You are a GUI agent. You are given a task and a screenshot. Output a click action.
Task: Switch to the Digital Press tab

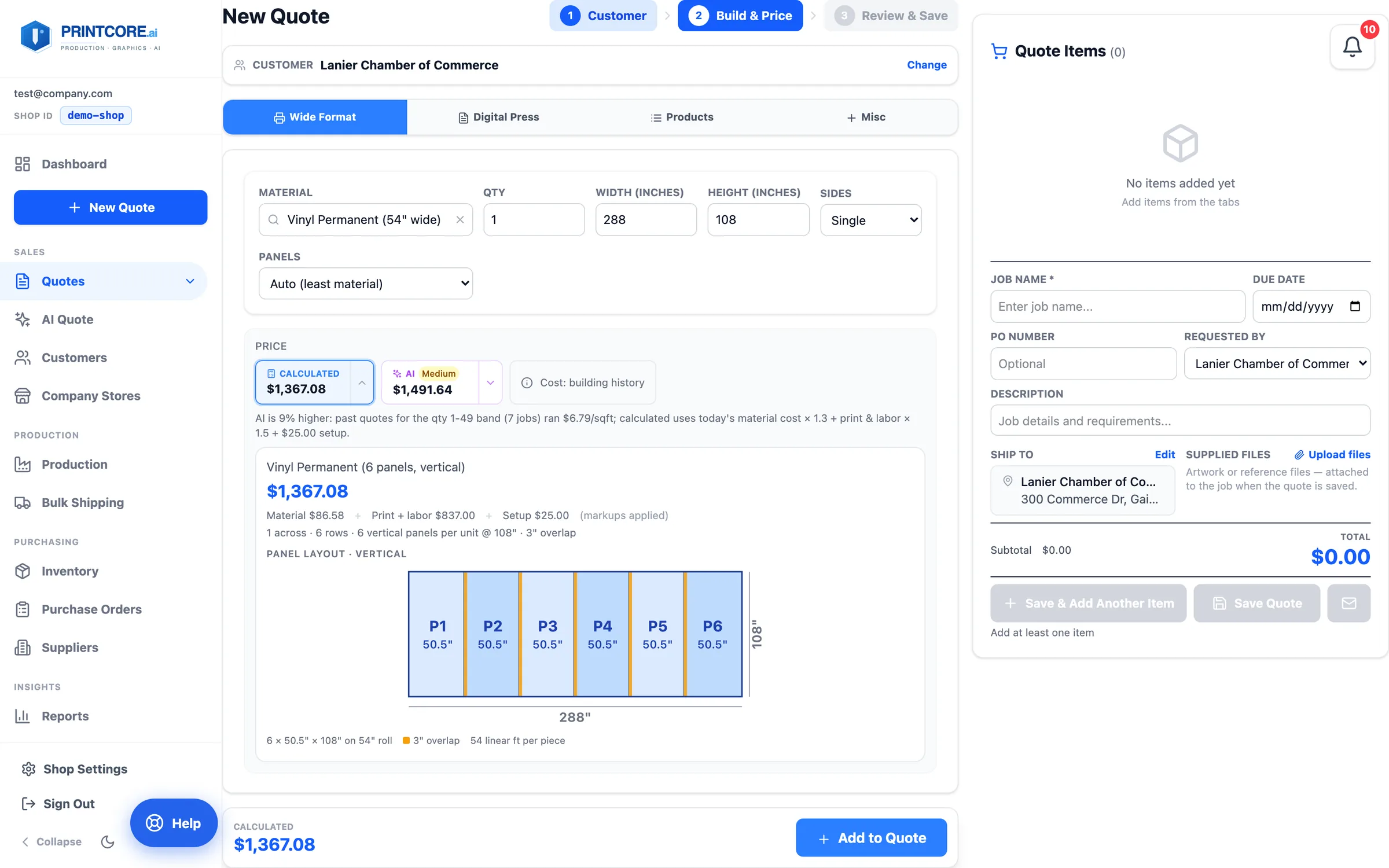coord(498,117)
